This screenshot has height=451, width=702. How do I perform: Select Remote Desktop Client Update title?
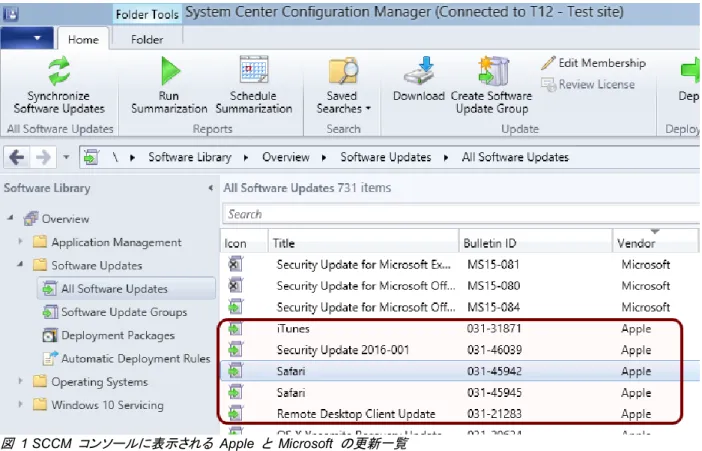(x=356, y=414)
